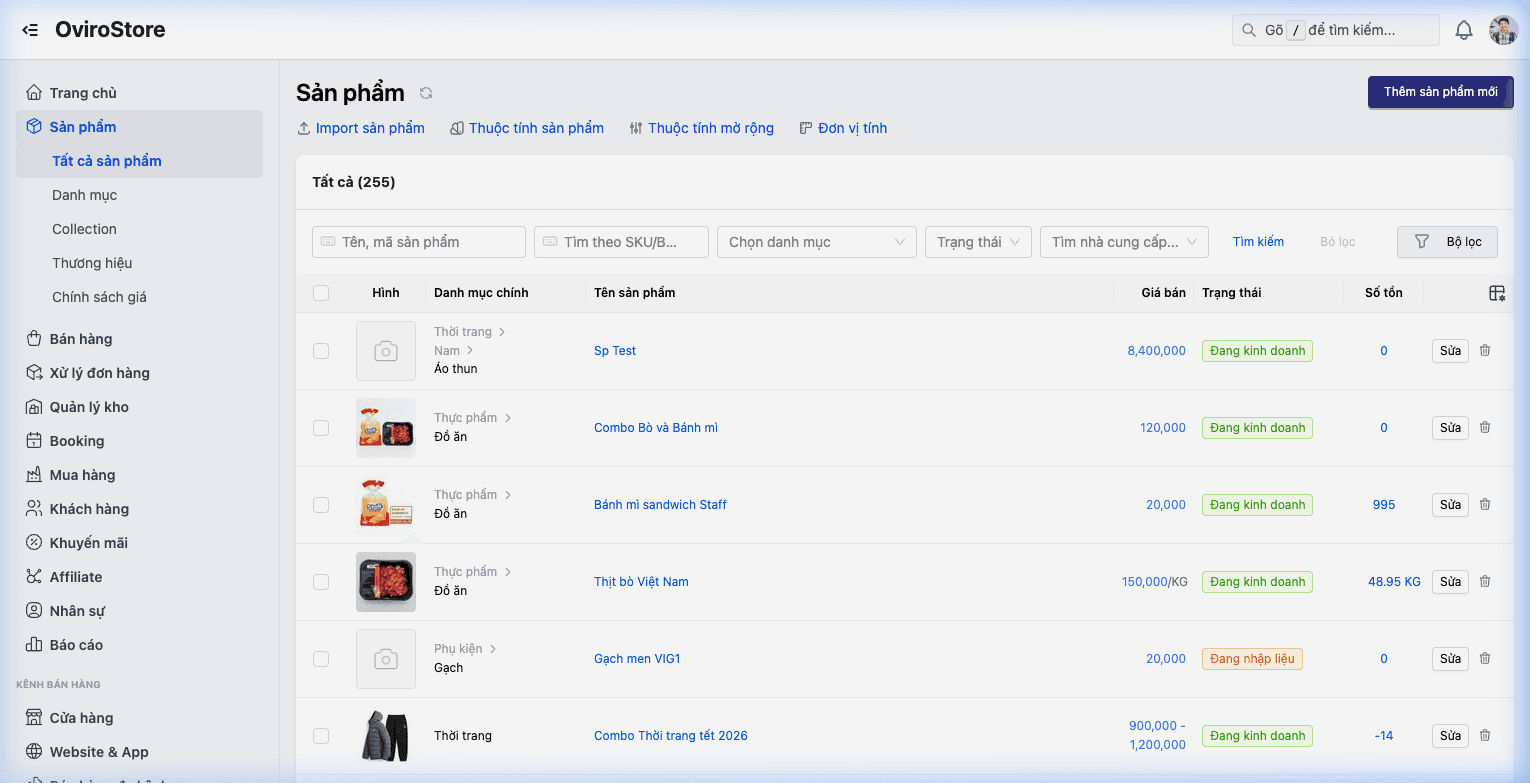Open the column settings icon above Số tồn
This screenshot has width=1530, height=783.
[x=1496, y=292]
